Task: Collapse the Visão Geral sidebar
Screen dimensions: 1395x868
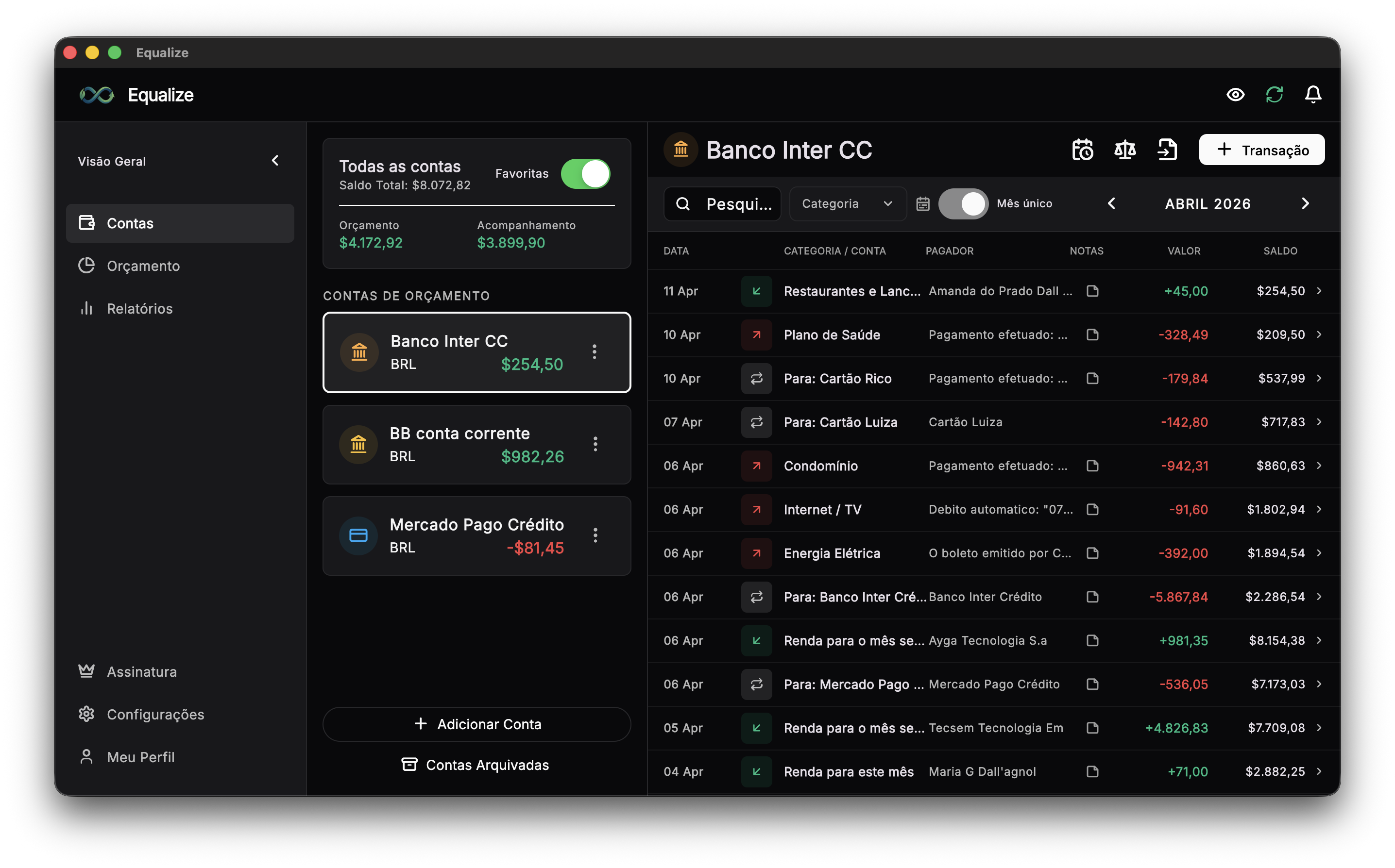Action: (x=275, y=161)
